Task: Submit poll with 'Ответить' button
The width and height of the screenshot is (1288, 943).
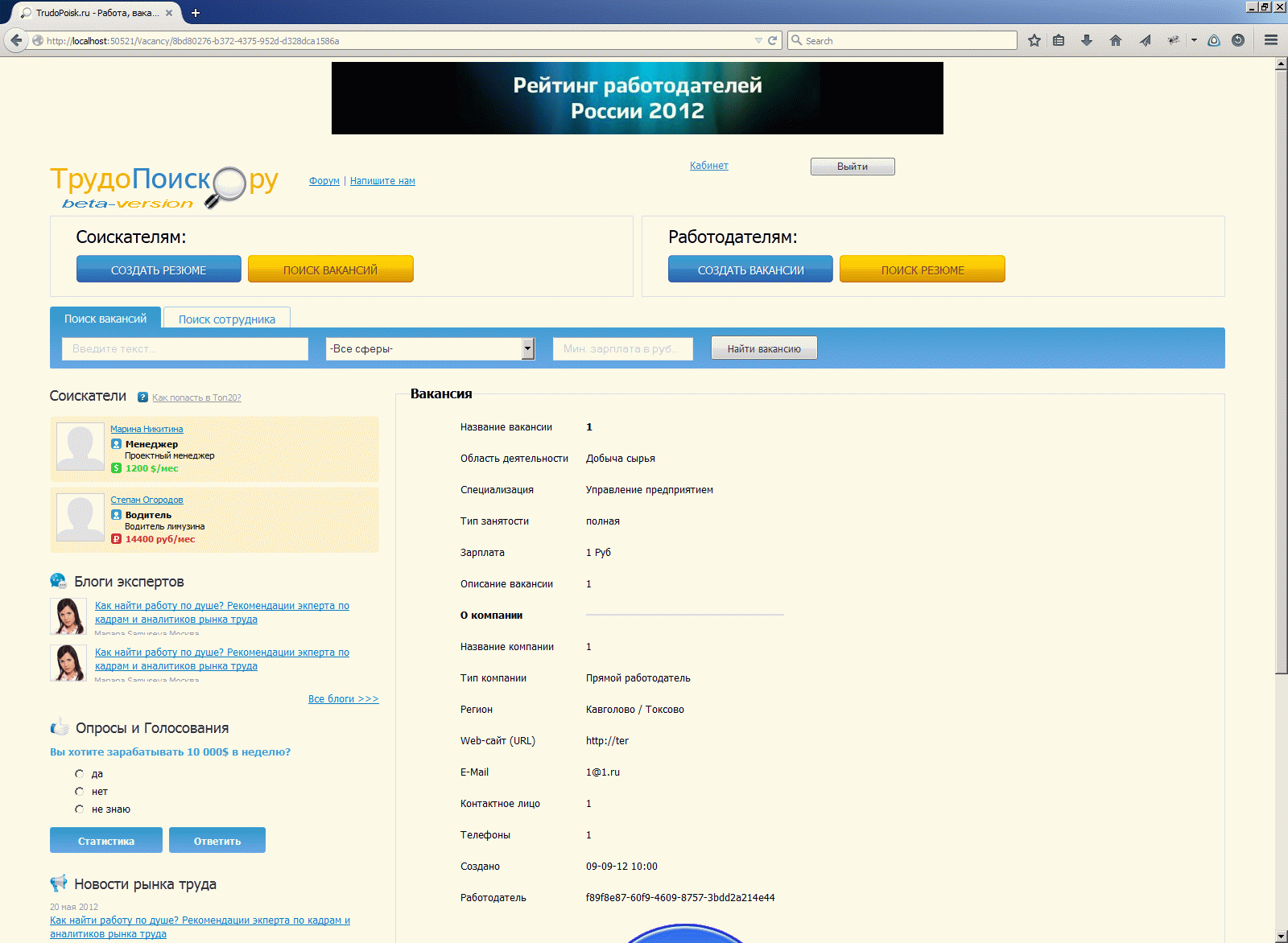Action: [x=217, y=841]
